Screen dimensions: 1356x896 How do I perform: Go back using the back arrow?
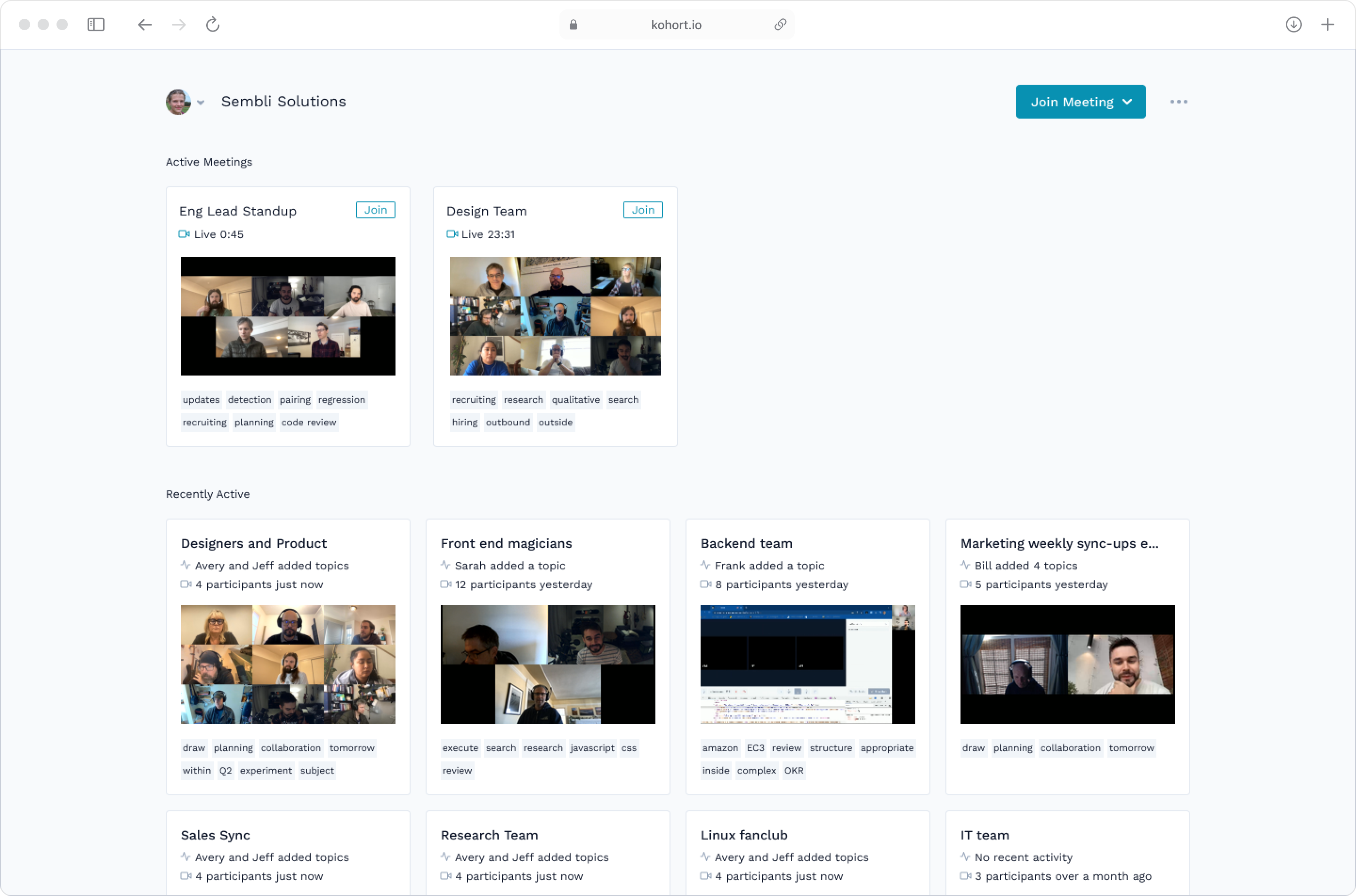pos(145,24)
